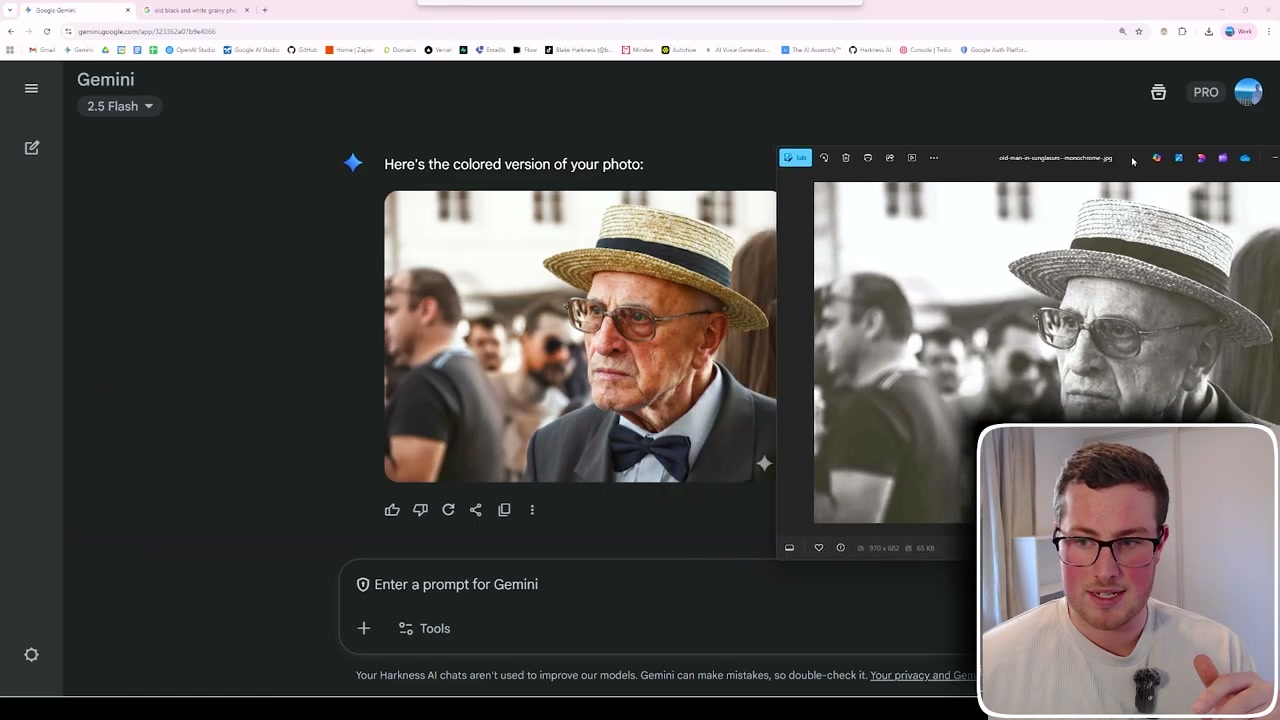
Task: Open the Console | Twilio bookmark
Action: (x=926, y=50)
